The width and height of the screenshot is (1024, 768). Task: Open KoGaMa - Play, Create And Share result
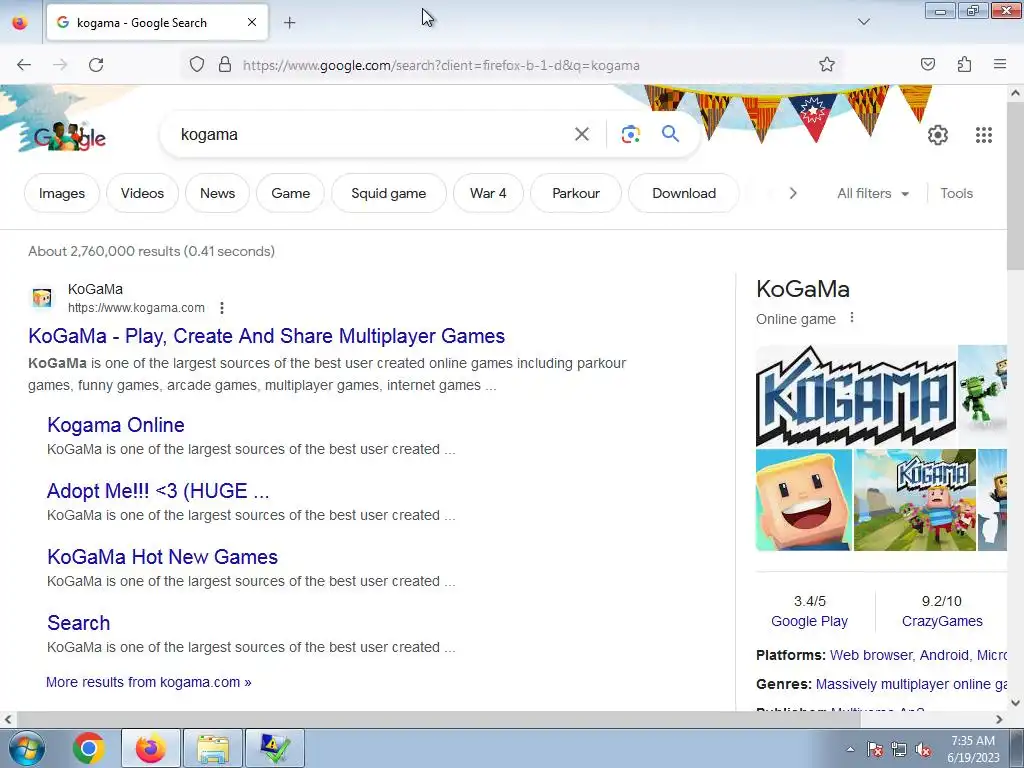(x=266, y=336)
